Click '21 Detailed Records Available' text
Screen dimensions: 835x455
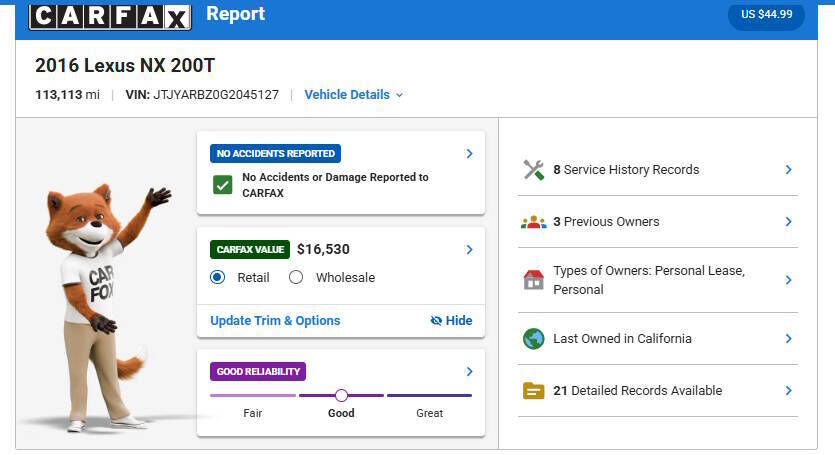point(637,391)
